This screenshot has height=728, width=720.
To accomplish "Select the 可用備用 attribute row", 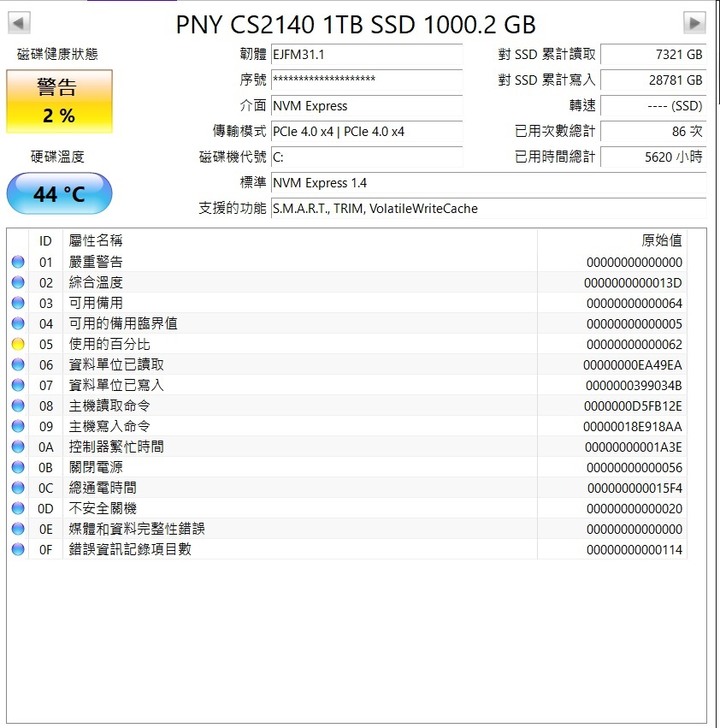I will (347, 303).
